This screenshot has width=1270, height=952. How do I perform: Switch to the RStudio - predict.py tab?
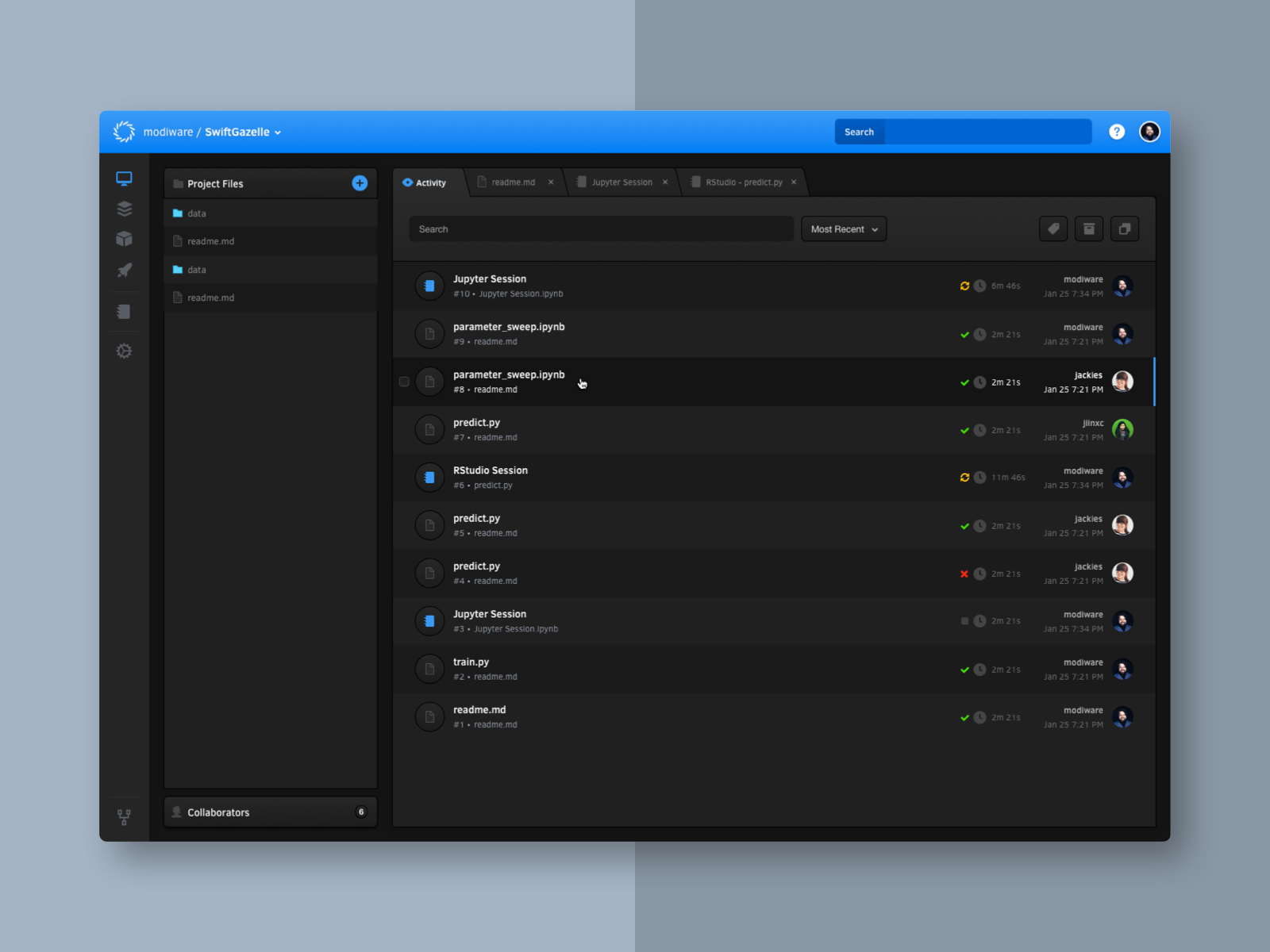point(743,182)
